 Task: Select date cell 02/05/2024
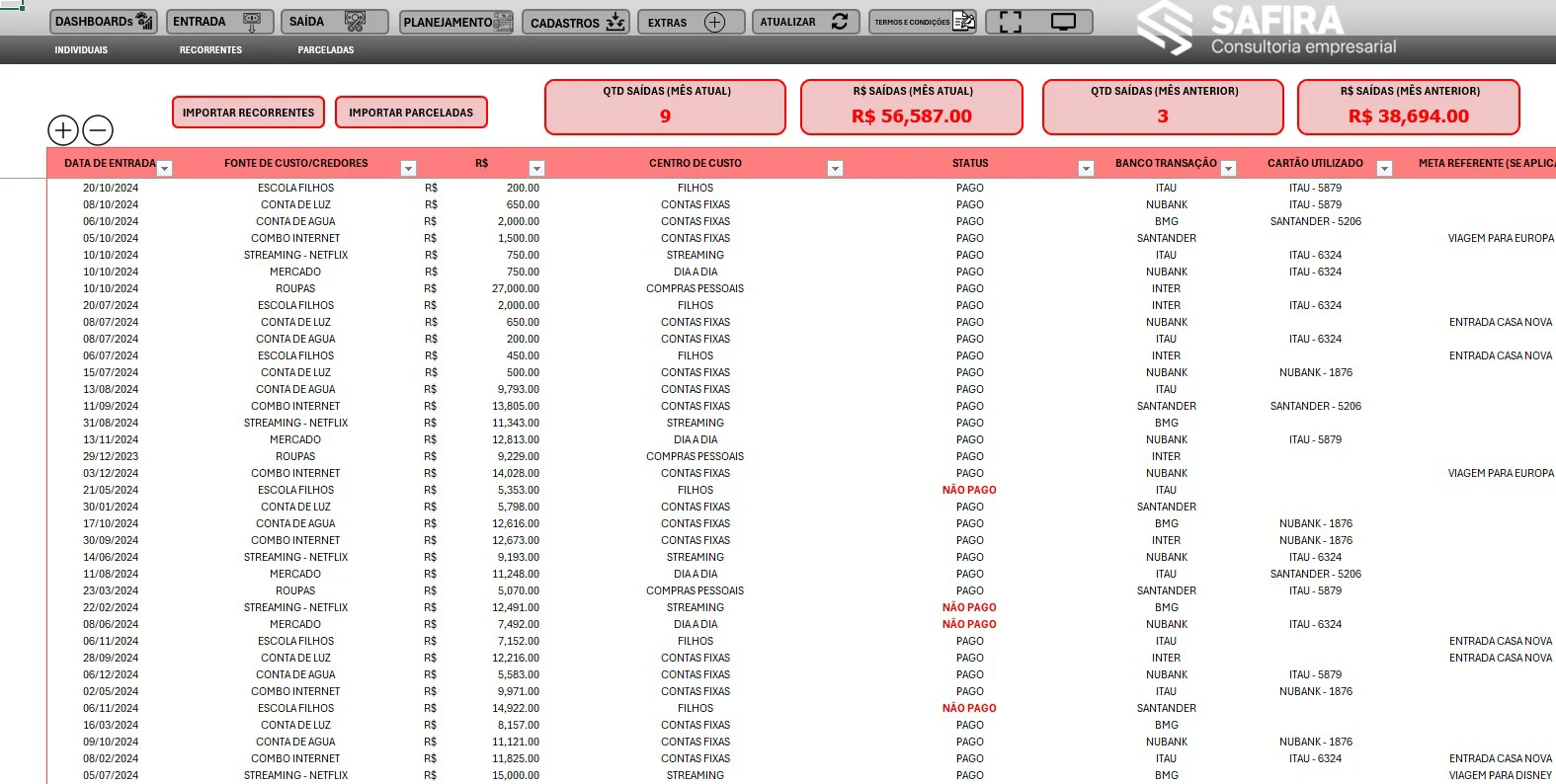111,691
